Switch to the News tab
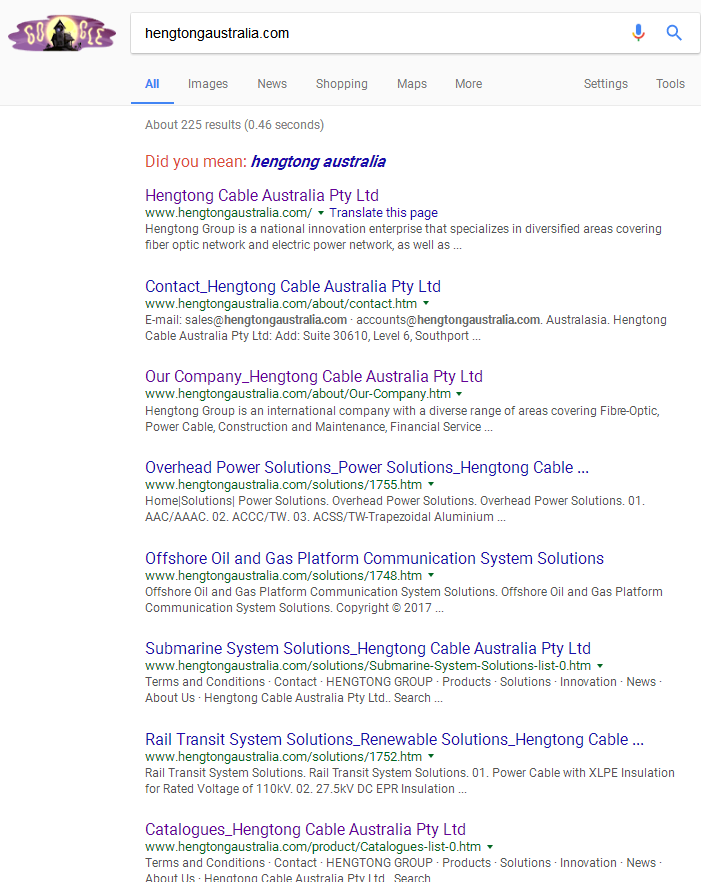This screenshot has height=882, width=701. [272, 84]
